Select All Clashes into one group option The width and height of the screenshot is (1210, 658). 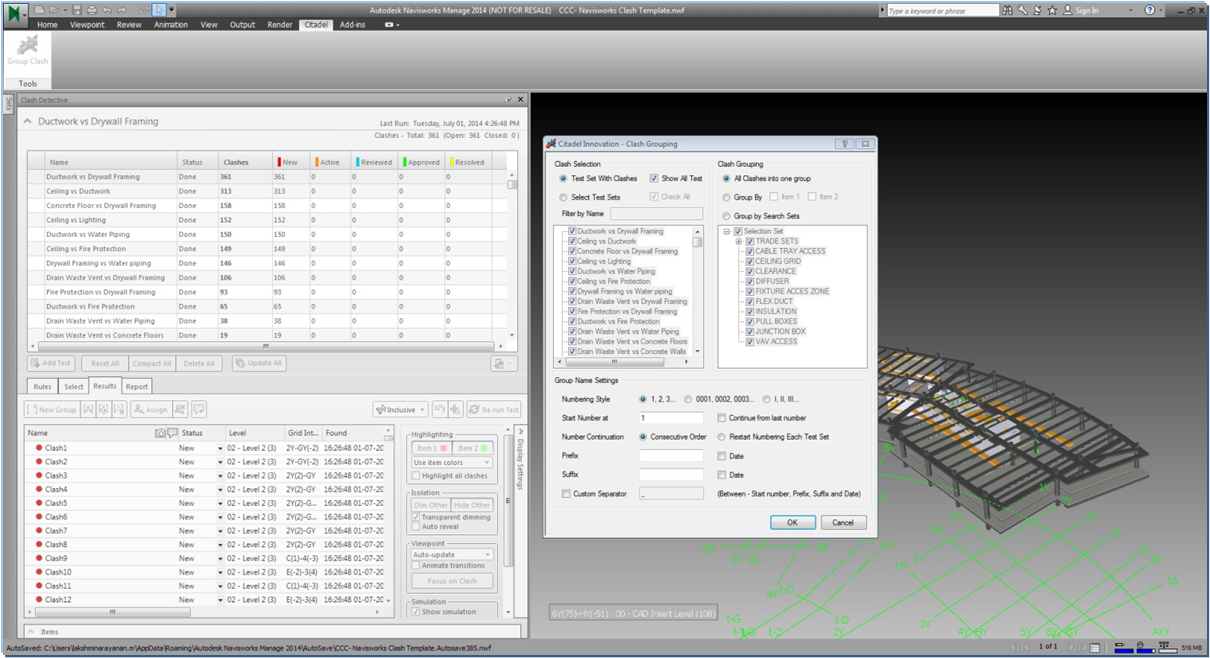coord(726,178)
